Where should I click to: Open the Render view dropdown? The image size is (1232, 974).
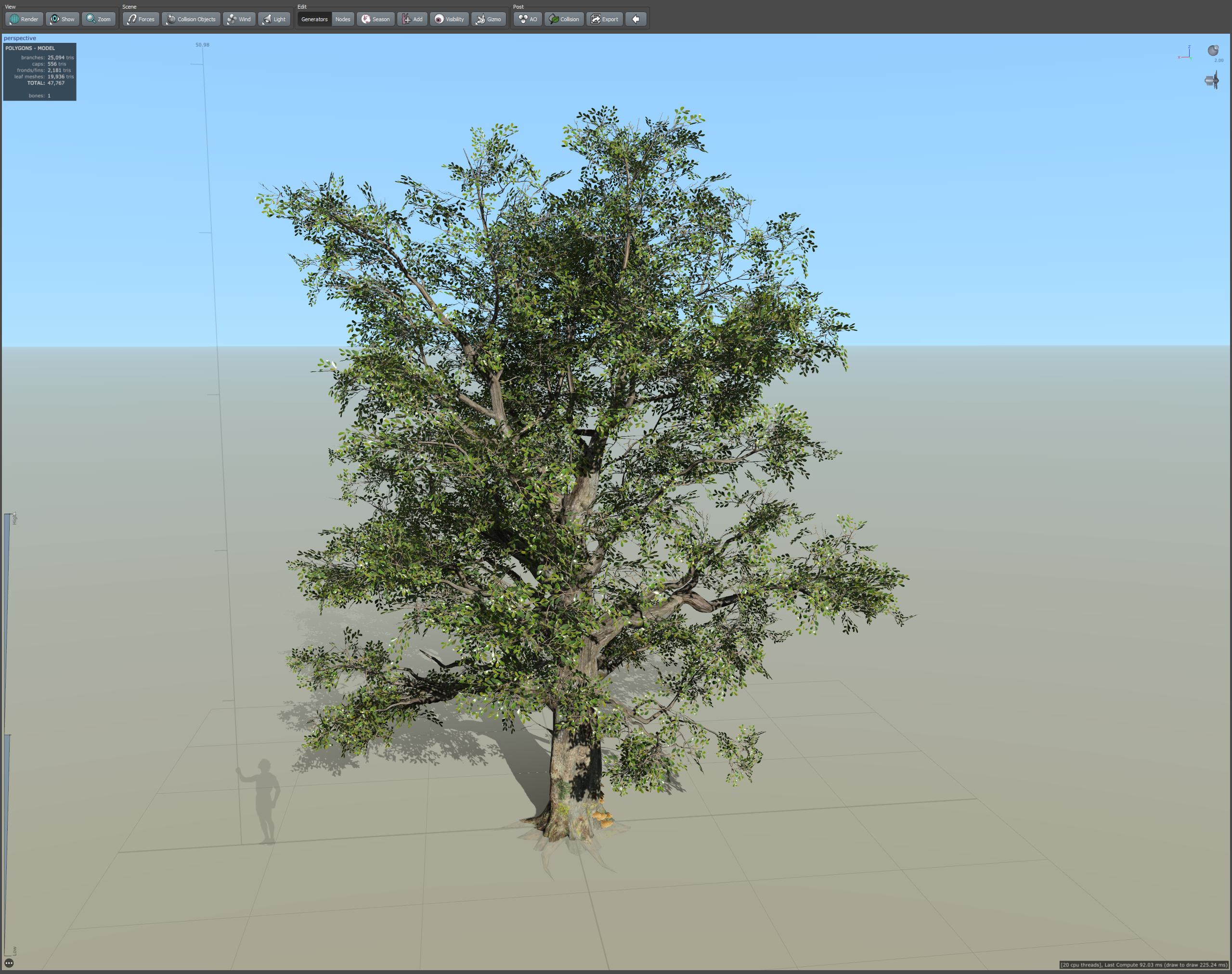[x=24, y=19]
